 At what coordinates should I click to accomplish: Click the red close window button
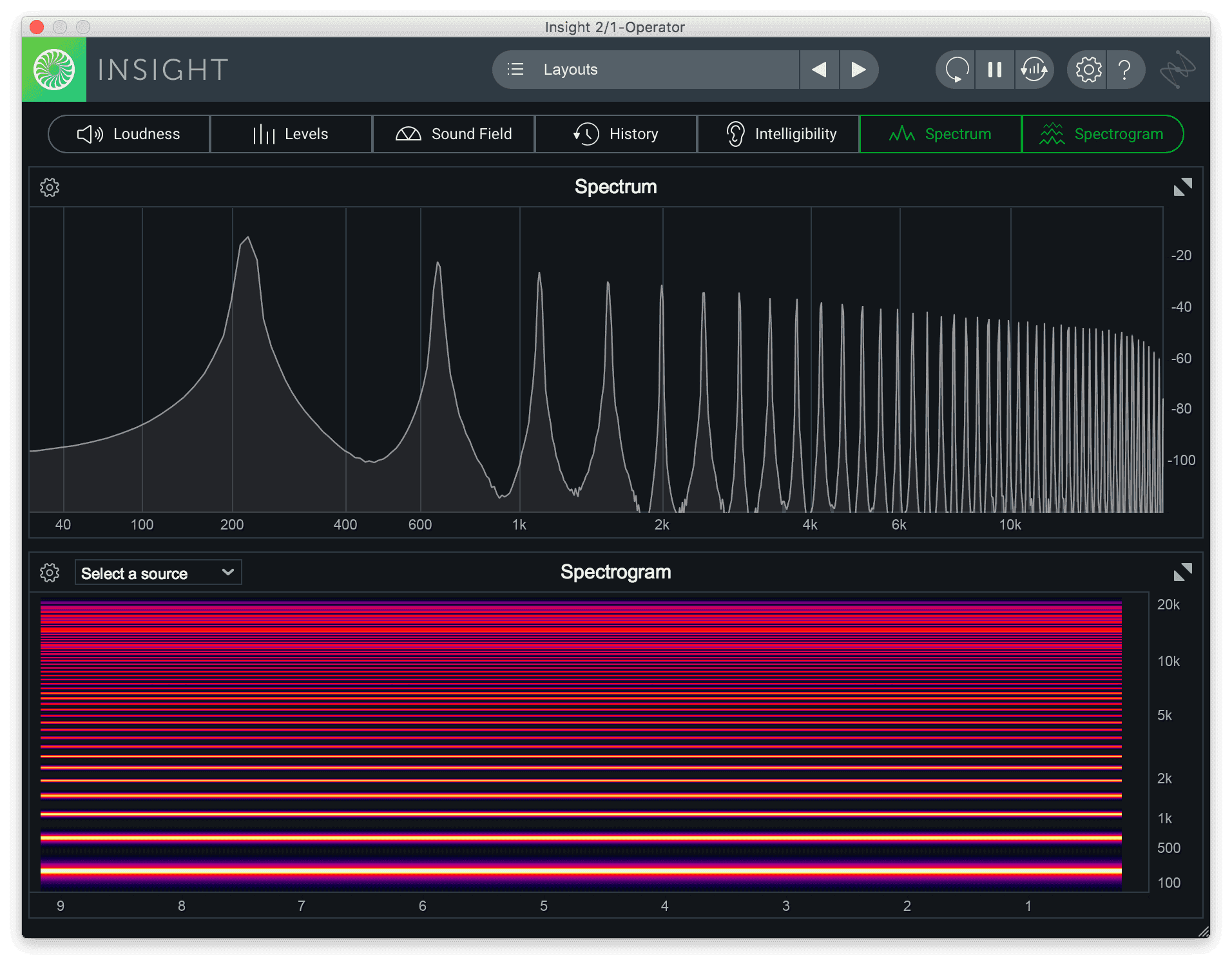37,27
